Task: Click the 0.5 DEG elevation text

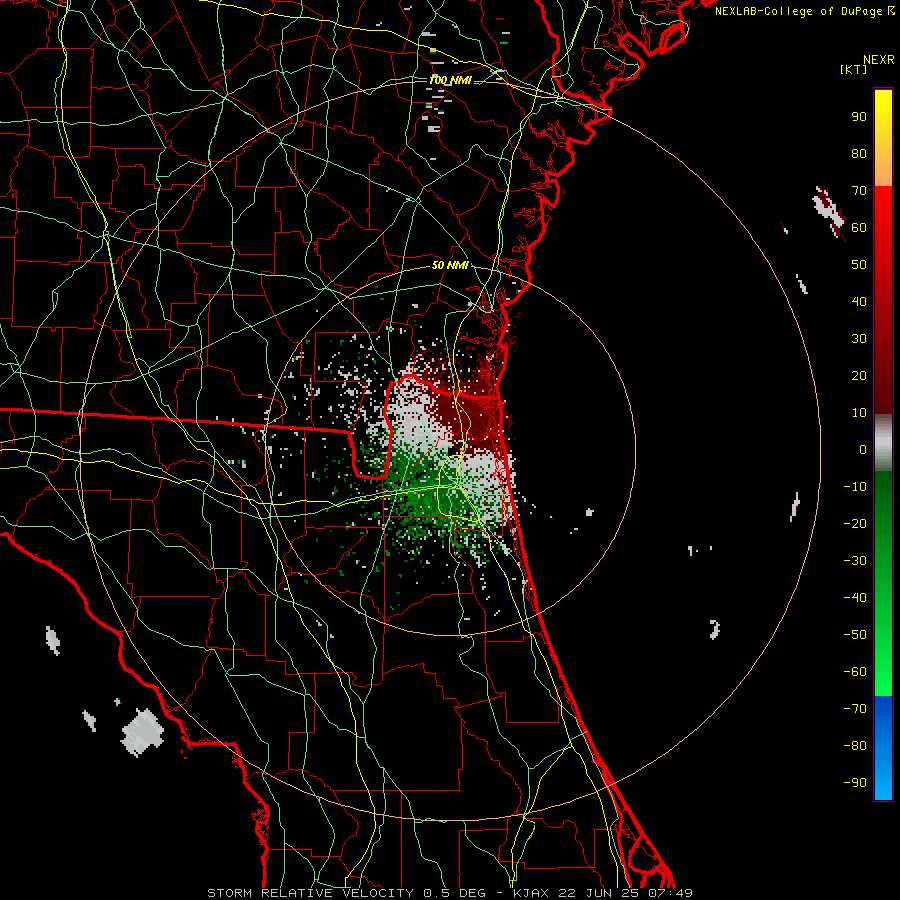Action: click(x=454, y=893)
